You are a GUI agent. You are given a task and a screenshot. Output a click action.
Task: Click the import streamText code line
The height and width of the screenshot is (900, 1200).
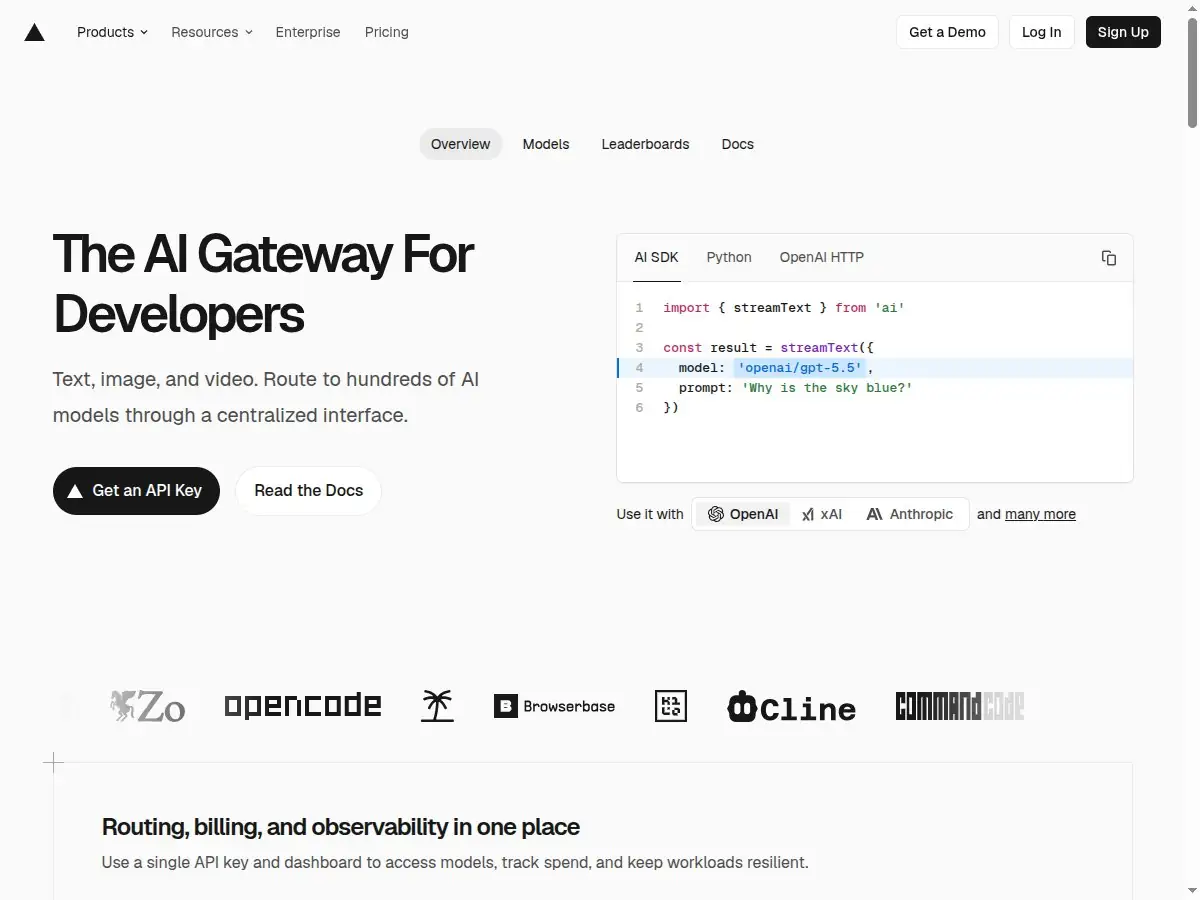coord(784,308)
